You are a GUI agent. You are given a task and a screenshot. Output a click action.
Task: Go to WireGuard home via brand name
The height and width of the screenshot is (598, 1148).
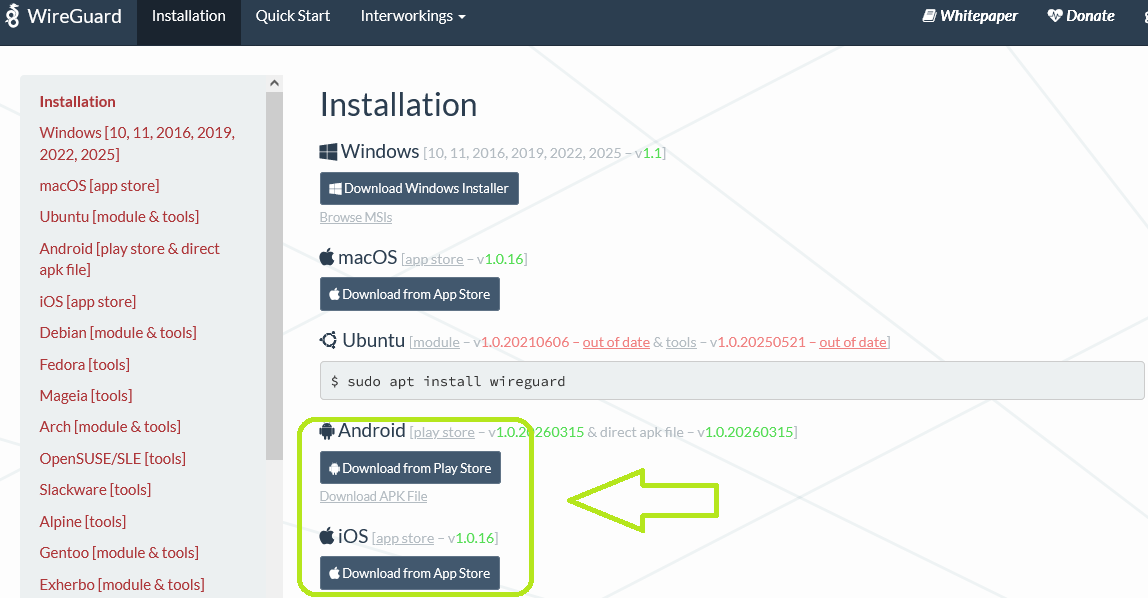point(75,16)
